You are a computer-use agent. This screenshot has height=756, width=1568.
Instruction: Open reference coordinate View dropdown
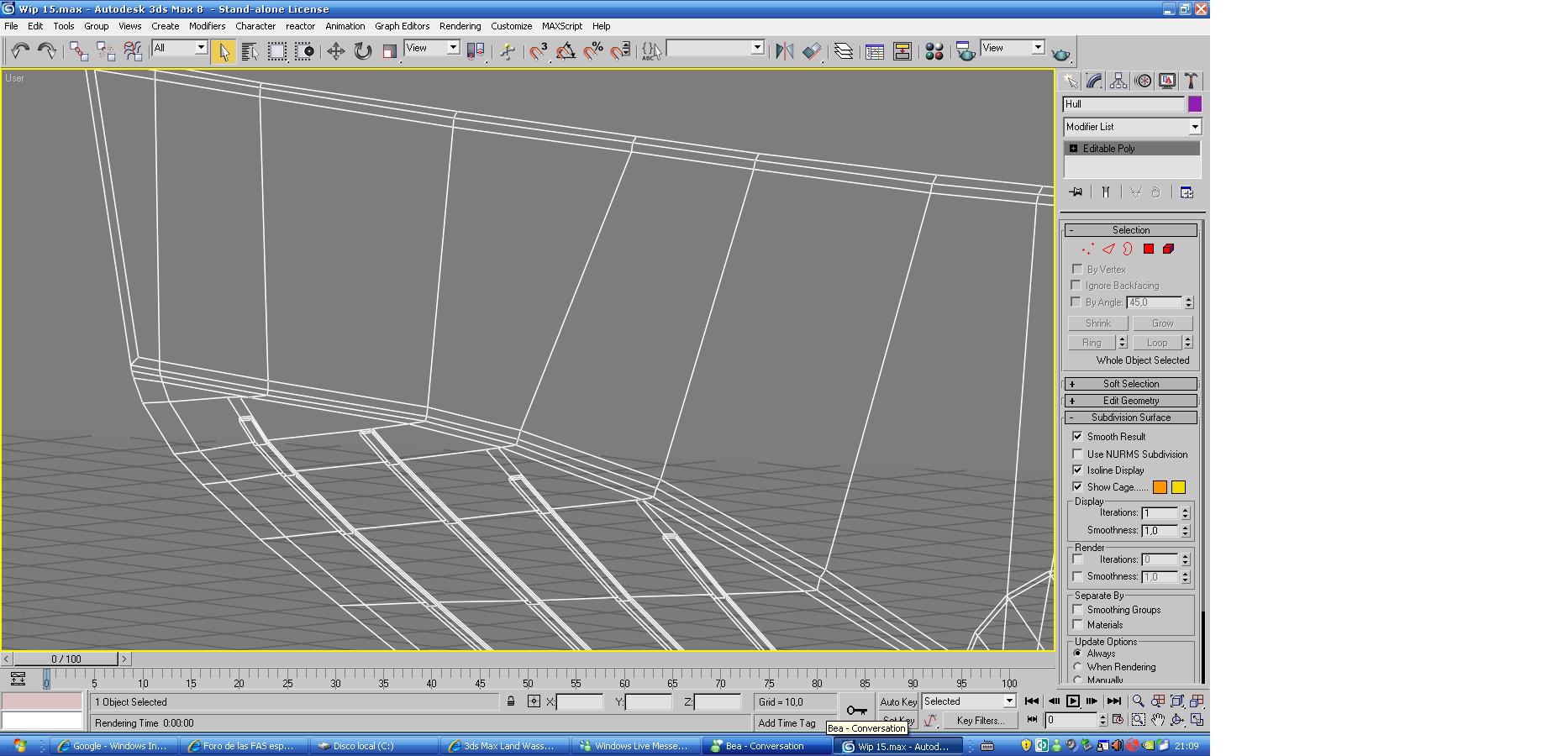click(x=431, y=48)
